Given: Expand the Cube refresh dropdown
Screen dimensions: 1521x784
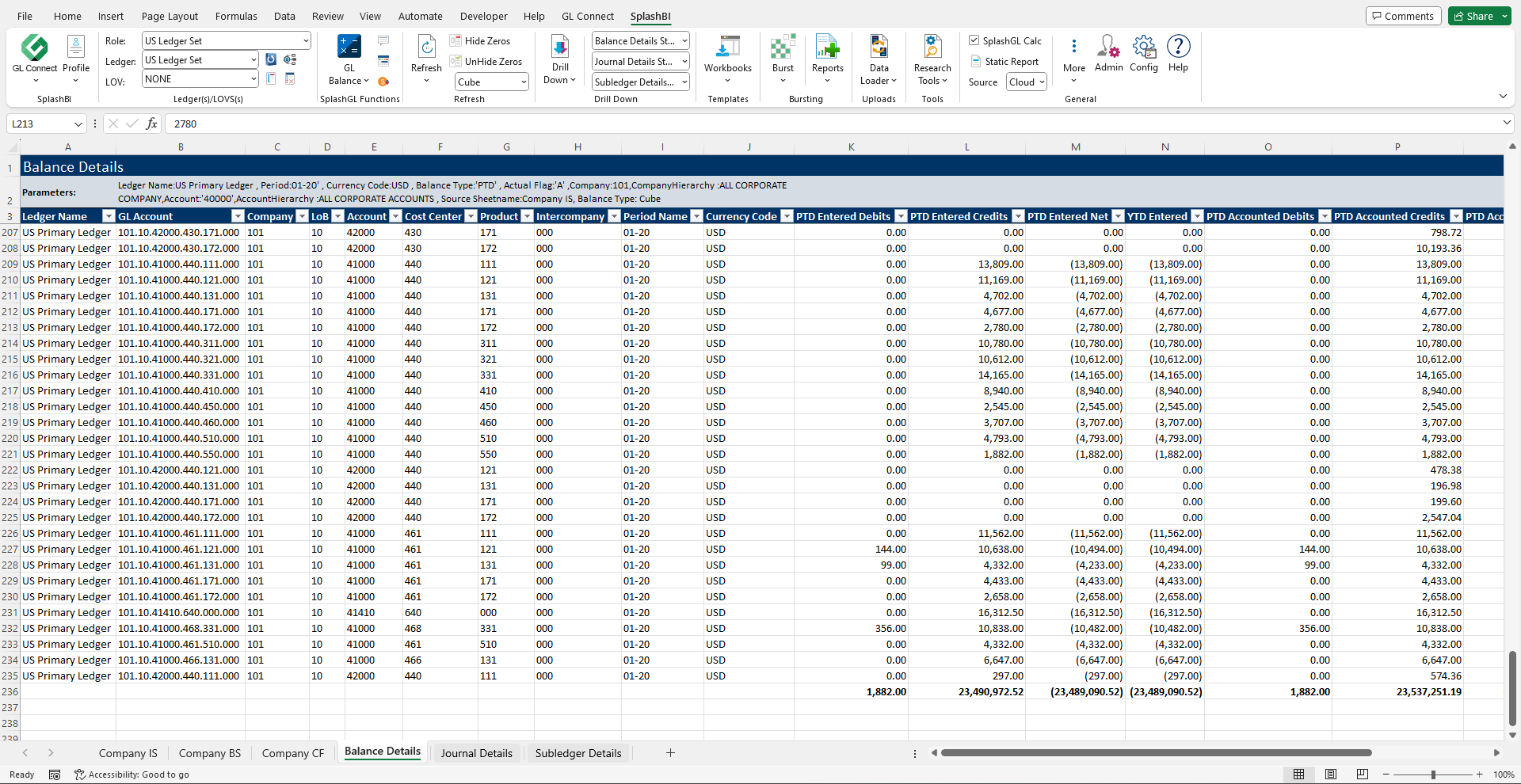Looking at the screenshot, I should 524,82.
